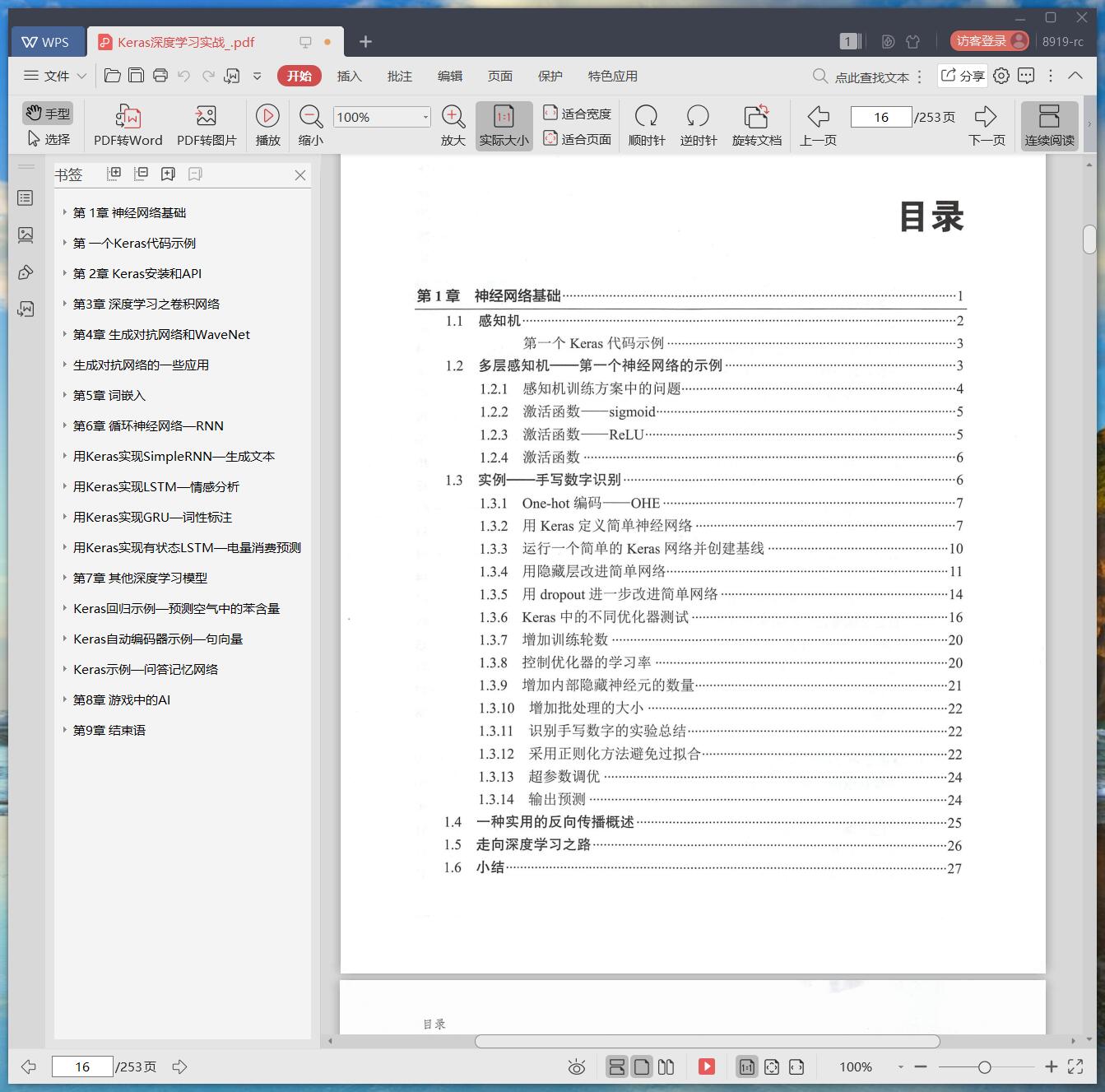Screen dimensions: 1105x1092
Task: Select two-page view in status bar
Action: click(x=666, y=1066)
